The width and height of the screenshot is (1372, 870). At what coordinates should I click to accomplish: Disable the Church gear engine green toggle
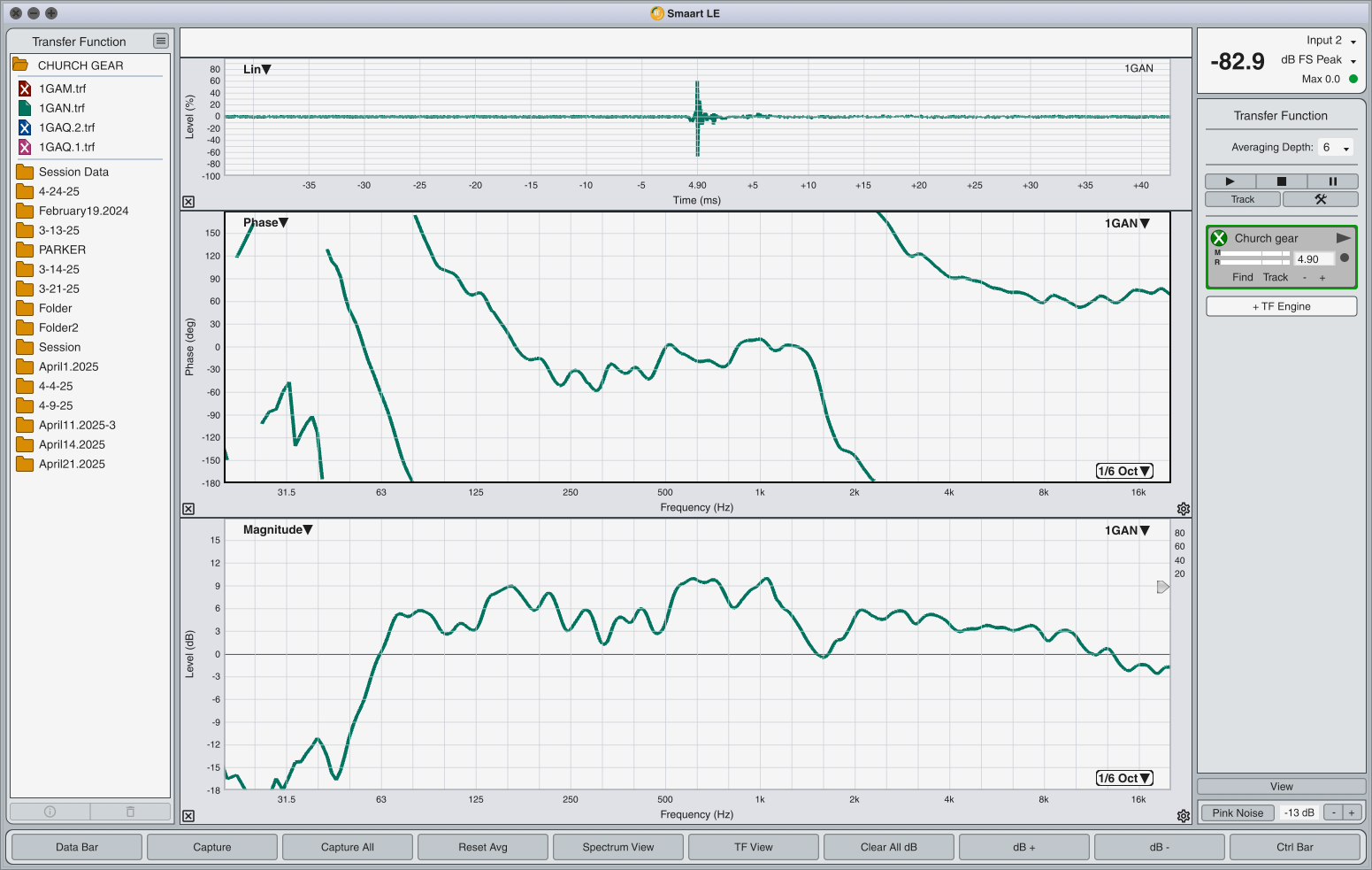click(1219, 238)
